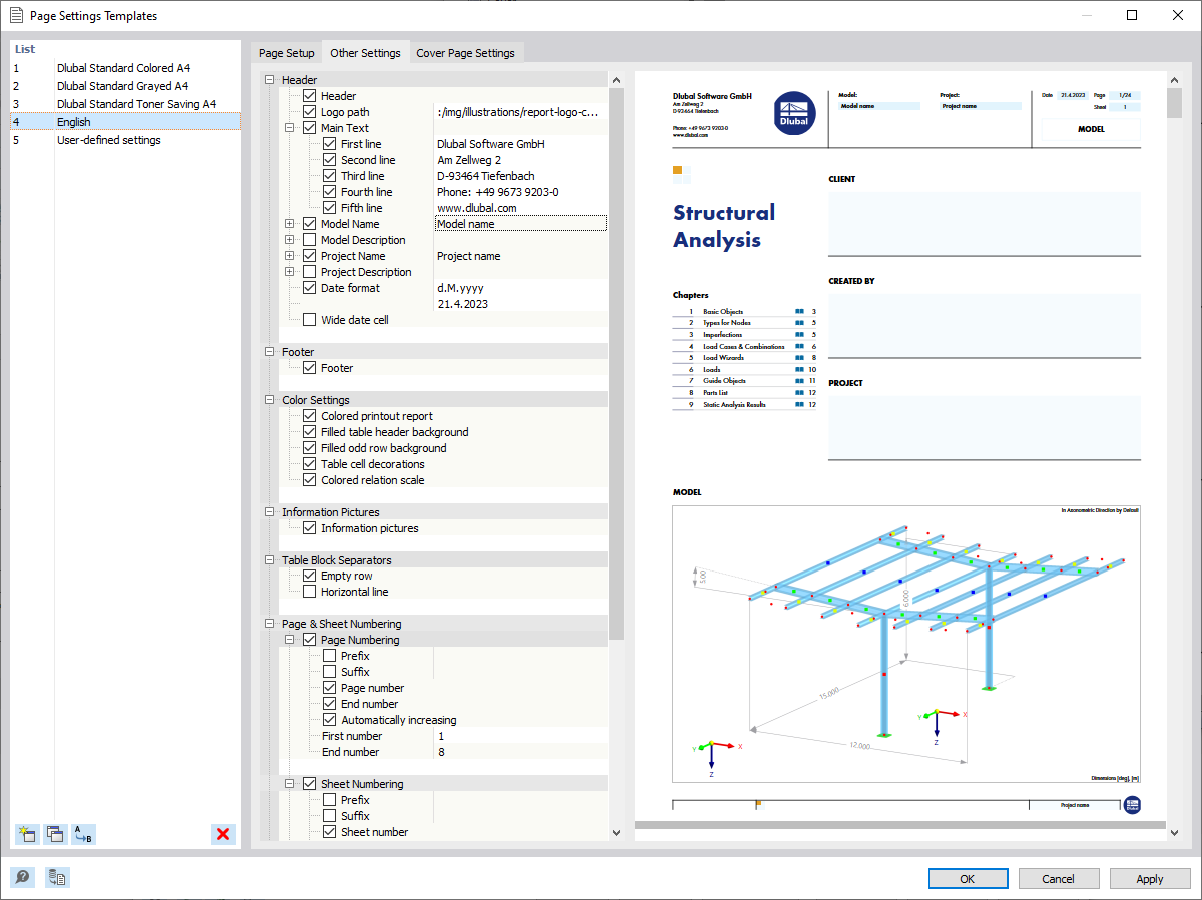Create a new page settings template
The width and height of the screenshot is (1202, 900).
[26, 834]
